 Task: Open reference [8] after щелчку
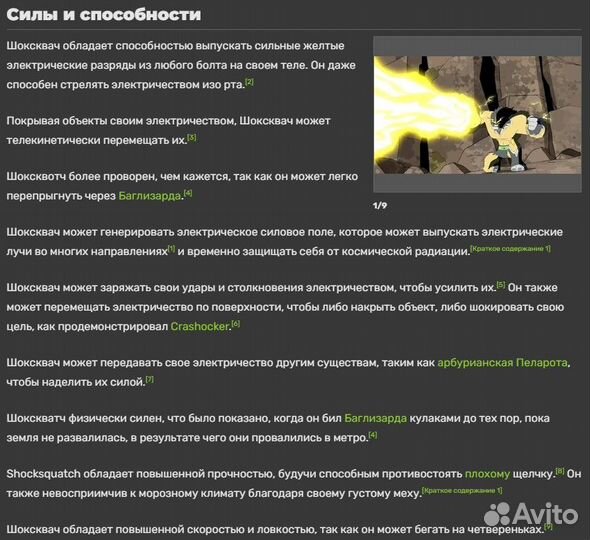click(x=560, y=471)
